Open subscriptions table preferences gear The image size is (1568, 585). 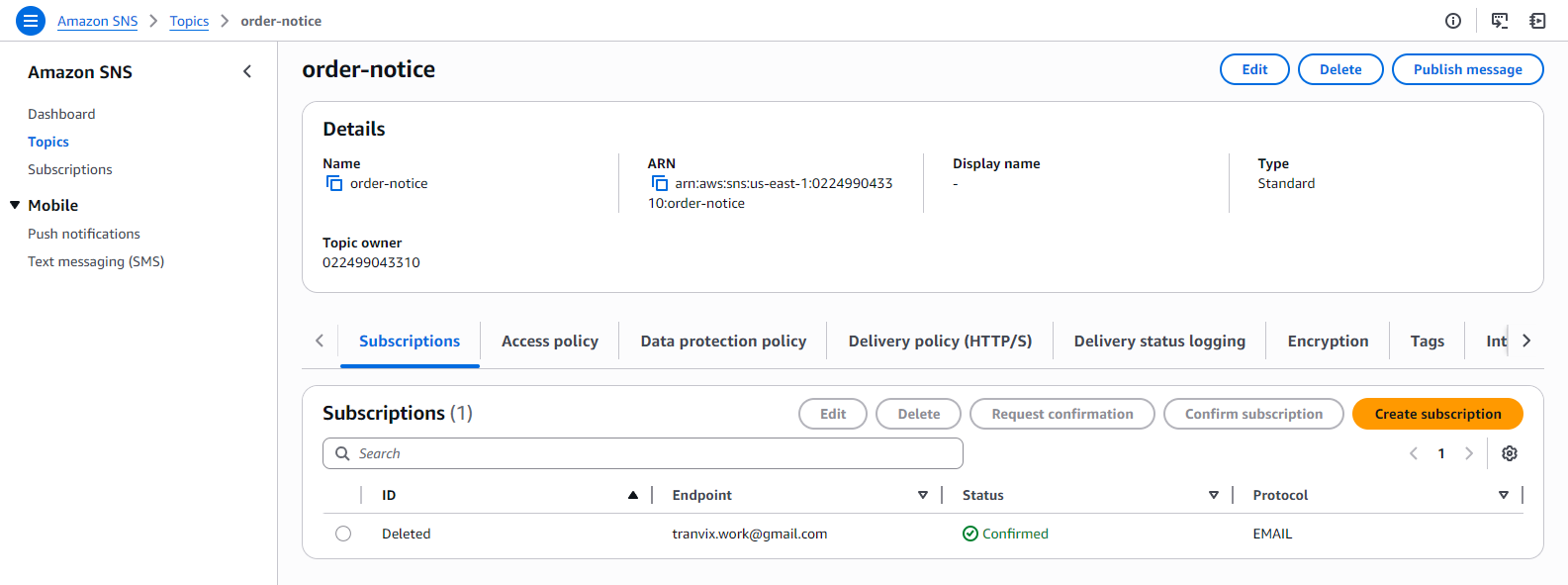coord(1510,453)
